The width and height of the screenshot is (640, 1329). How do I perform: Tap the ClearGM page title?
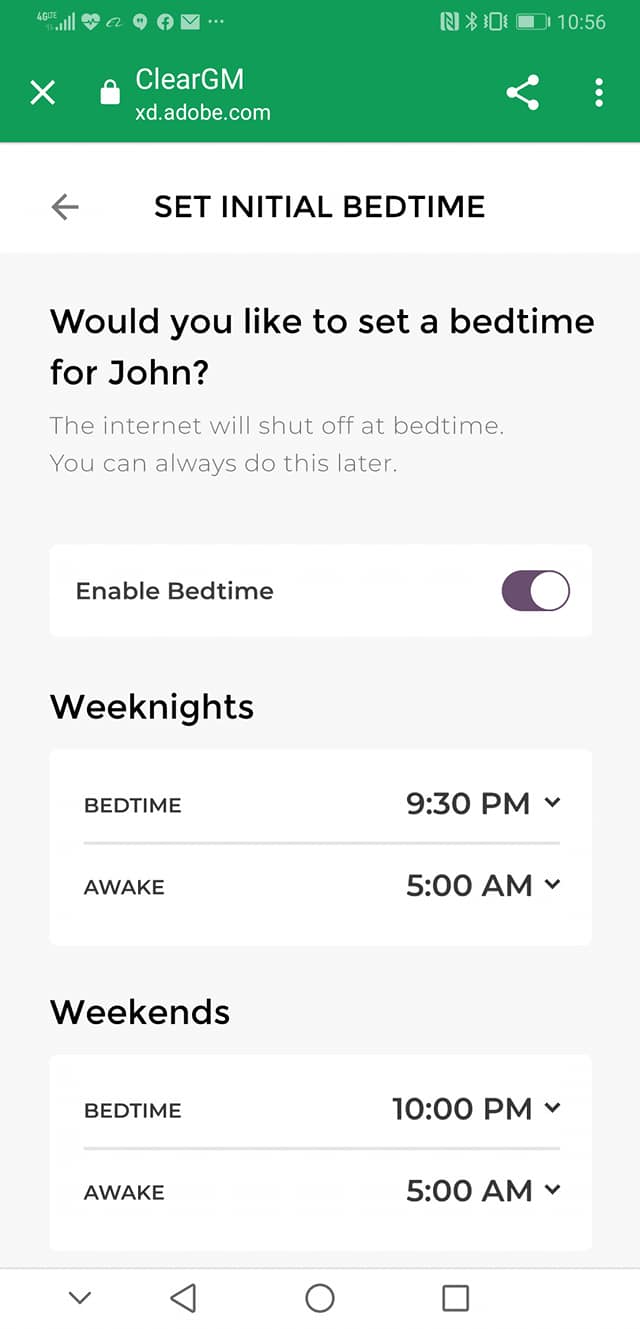click(190, 80)
